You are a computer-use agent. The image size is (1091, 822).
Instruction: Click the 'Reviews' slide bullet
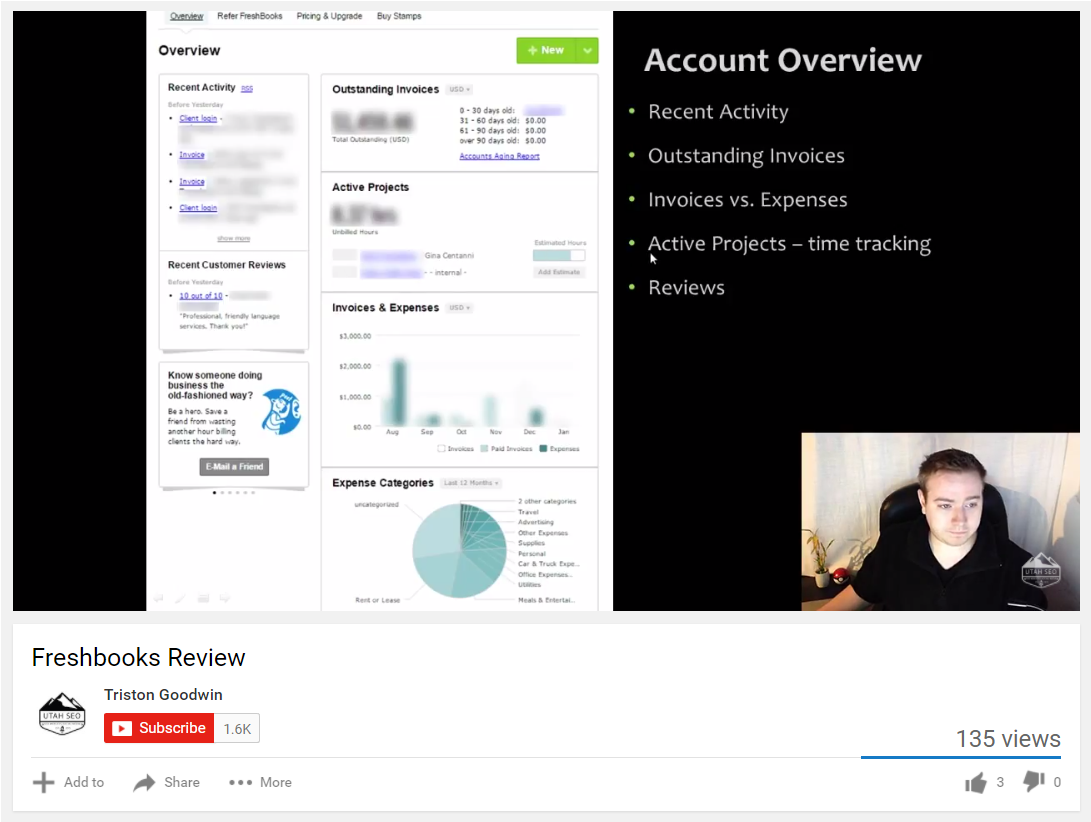[x=687, y=287]
